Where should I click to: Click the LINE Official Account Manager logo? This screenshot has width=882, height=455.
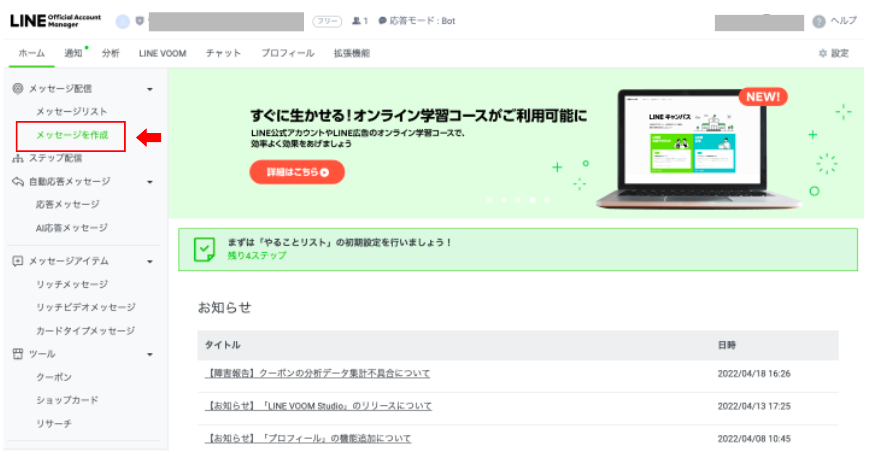click(x=55, y=21)
